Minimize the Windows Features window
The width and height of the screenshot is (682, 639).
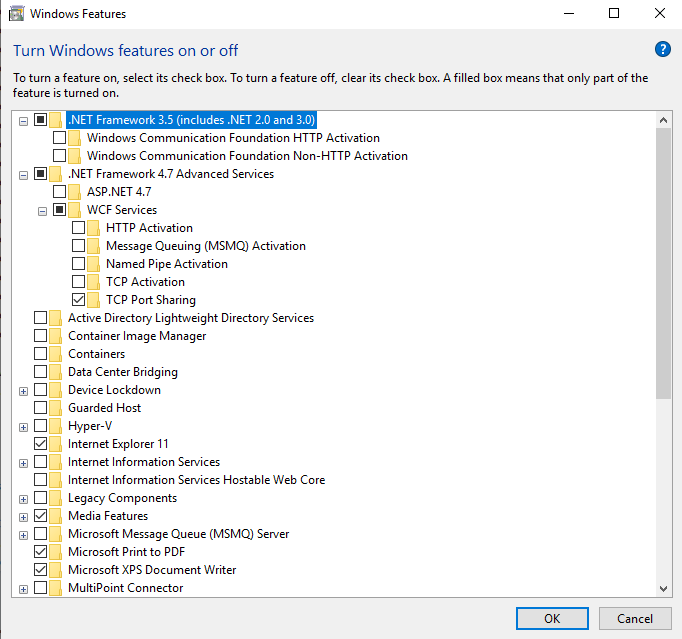click(569, 13)
